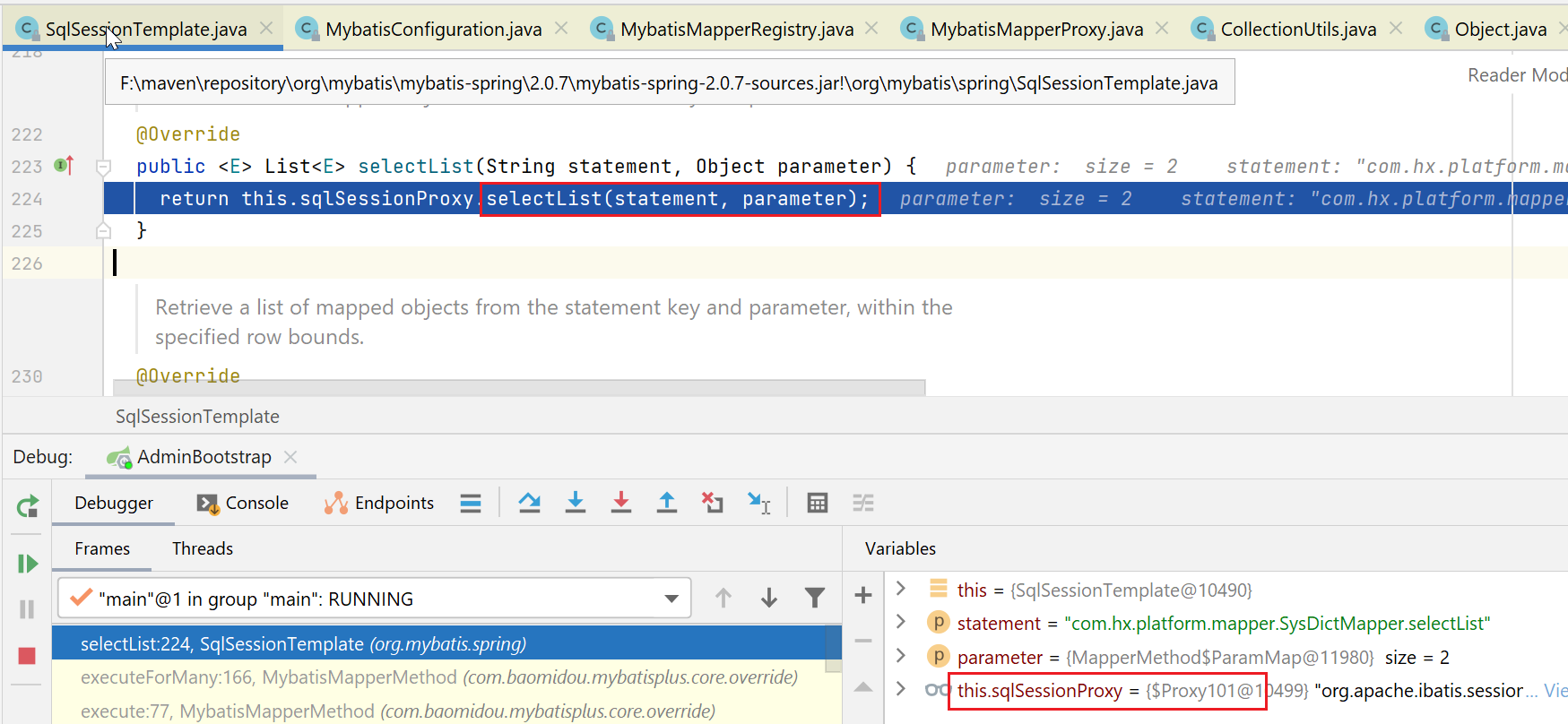1568x724 pixels.
Task: Open the thread selector dropdown for main
Action: coord(671,599)
